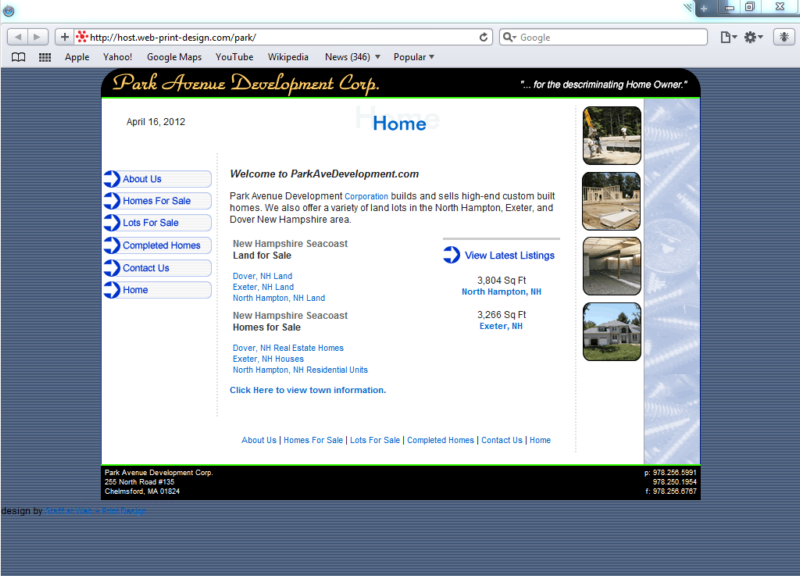800x576 pixels.
Task: Open footer Homes For Sale link
Action: (x=313, y=440)
